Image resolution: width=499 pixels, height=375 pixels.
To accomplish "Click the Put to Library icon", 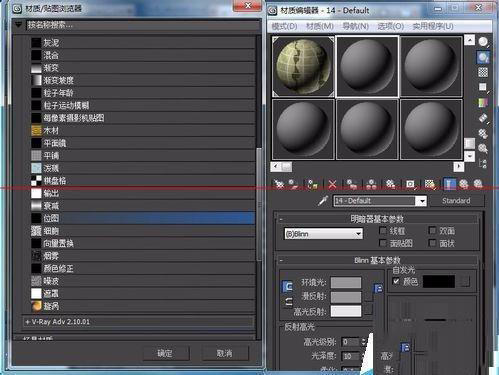I will pos(390,184).
